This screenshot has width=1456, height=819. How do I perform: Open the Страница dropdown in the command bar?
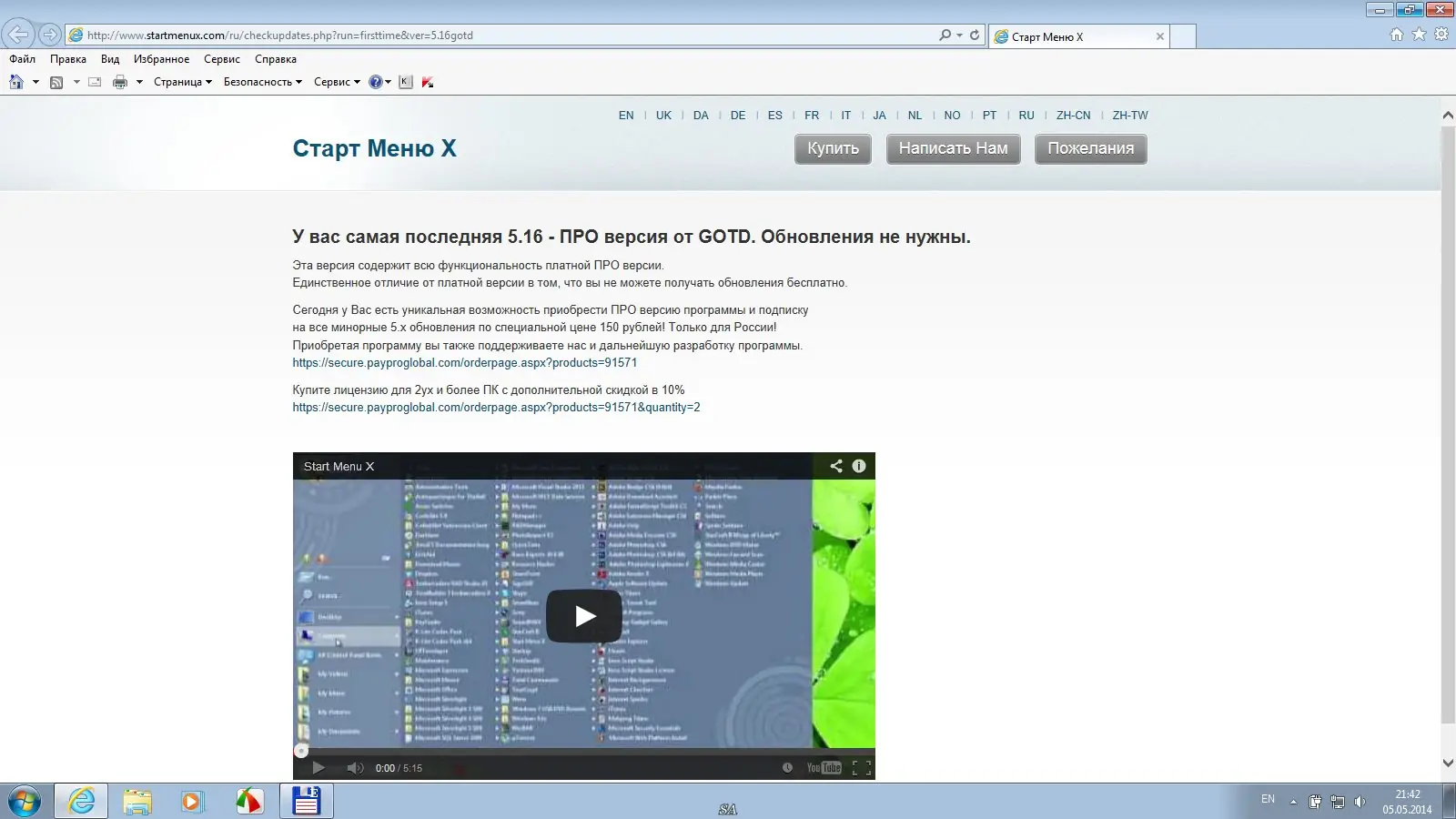tap(183, 82)
